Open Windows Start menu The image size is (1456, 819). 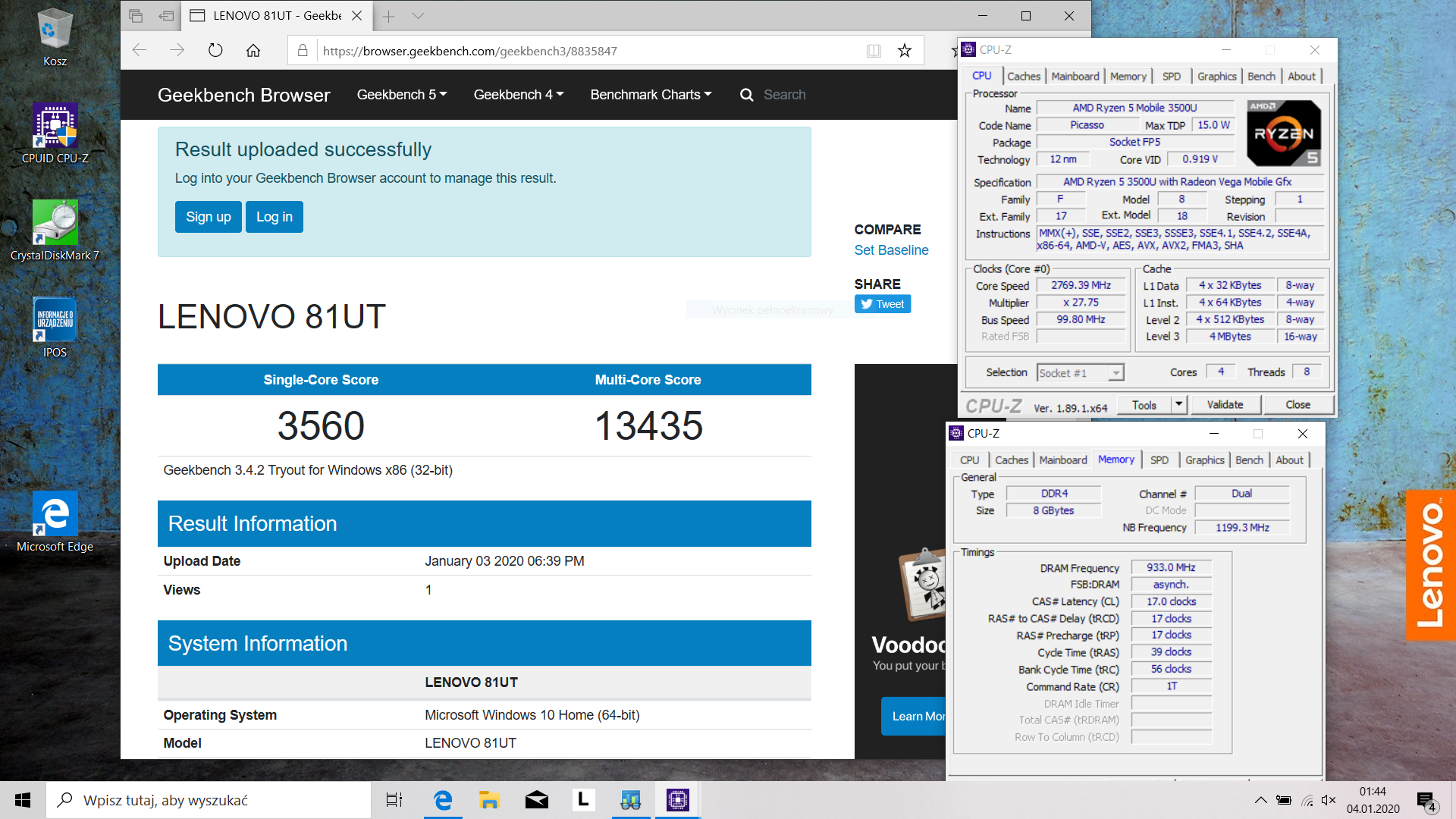tap(23, 800)
